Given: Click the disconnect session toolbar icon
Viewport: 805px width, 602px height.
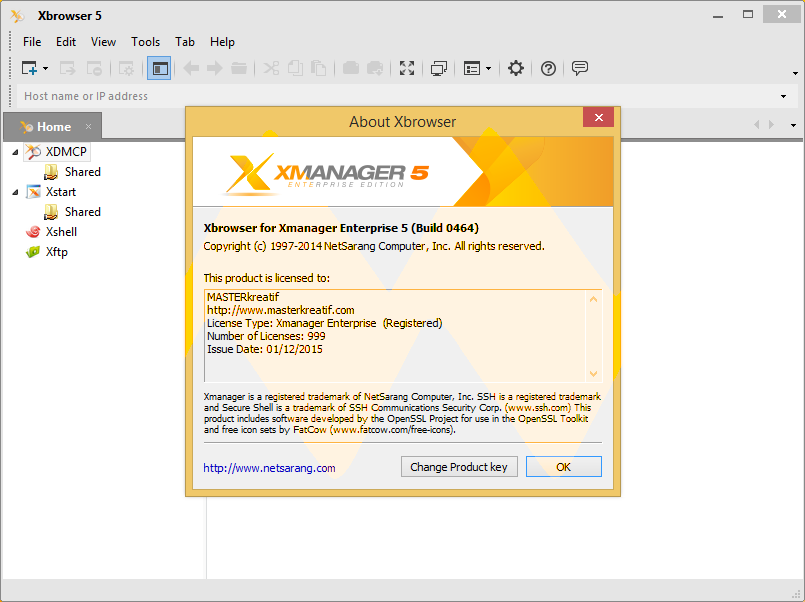Looking at the screenshot, I should [x=94, y=68].
